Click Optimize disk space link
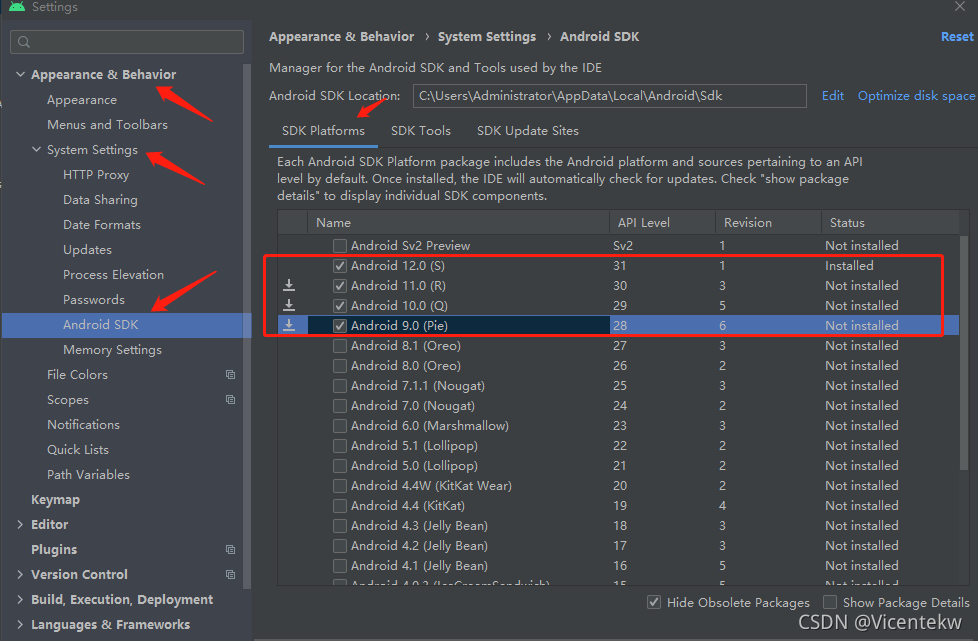The height and width of the screenshot is (641, 978). [x=916, y=95]
